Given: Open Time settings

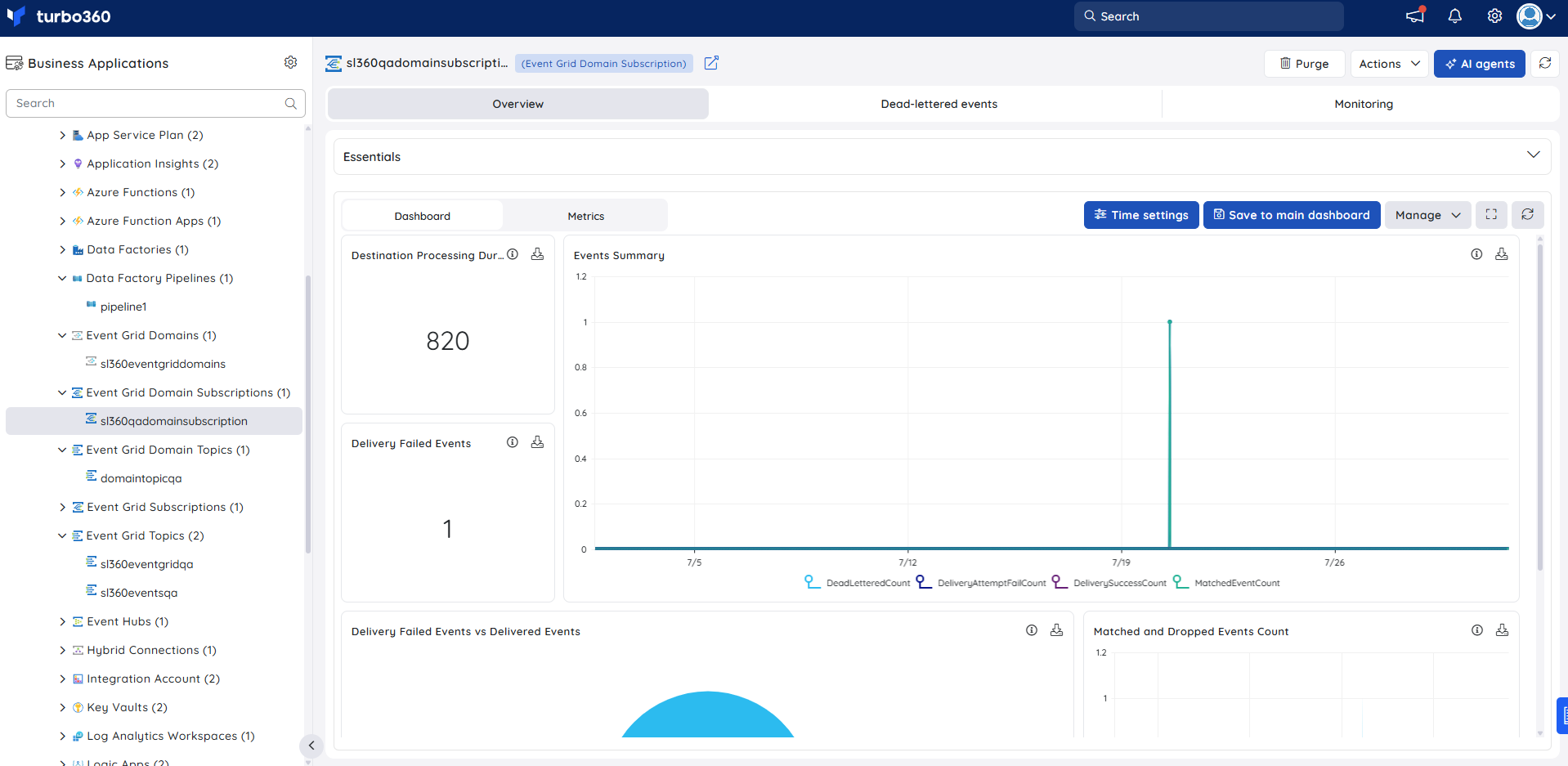Looking at the screenshot, I should (x=1141, y=215).
